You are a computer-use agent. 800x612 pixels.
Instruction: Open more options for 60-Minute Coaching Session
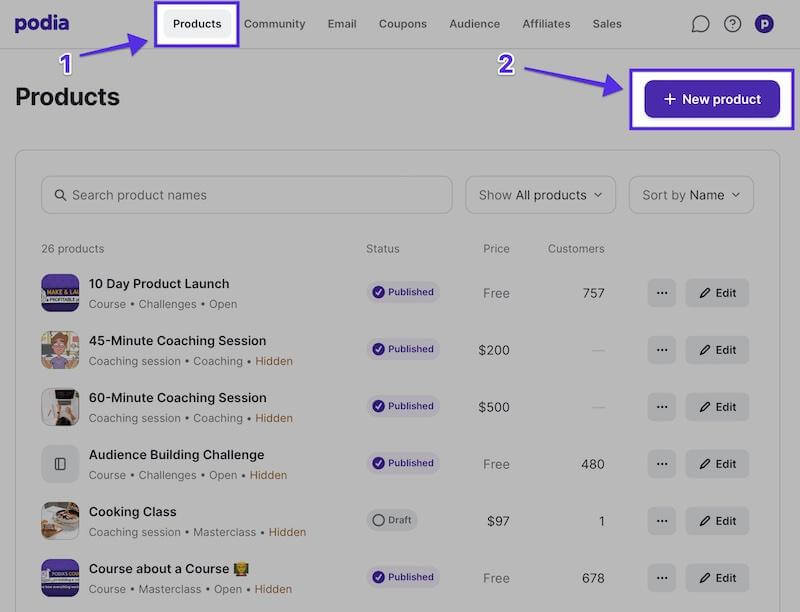661,407
